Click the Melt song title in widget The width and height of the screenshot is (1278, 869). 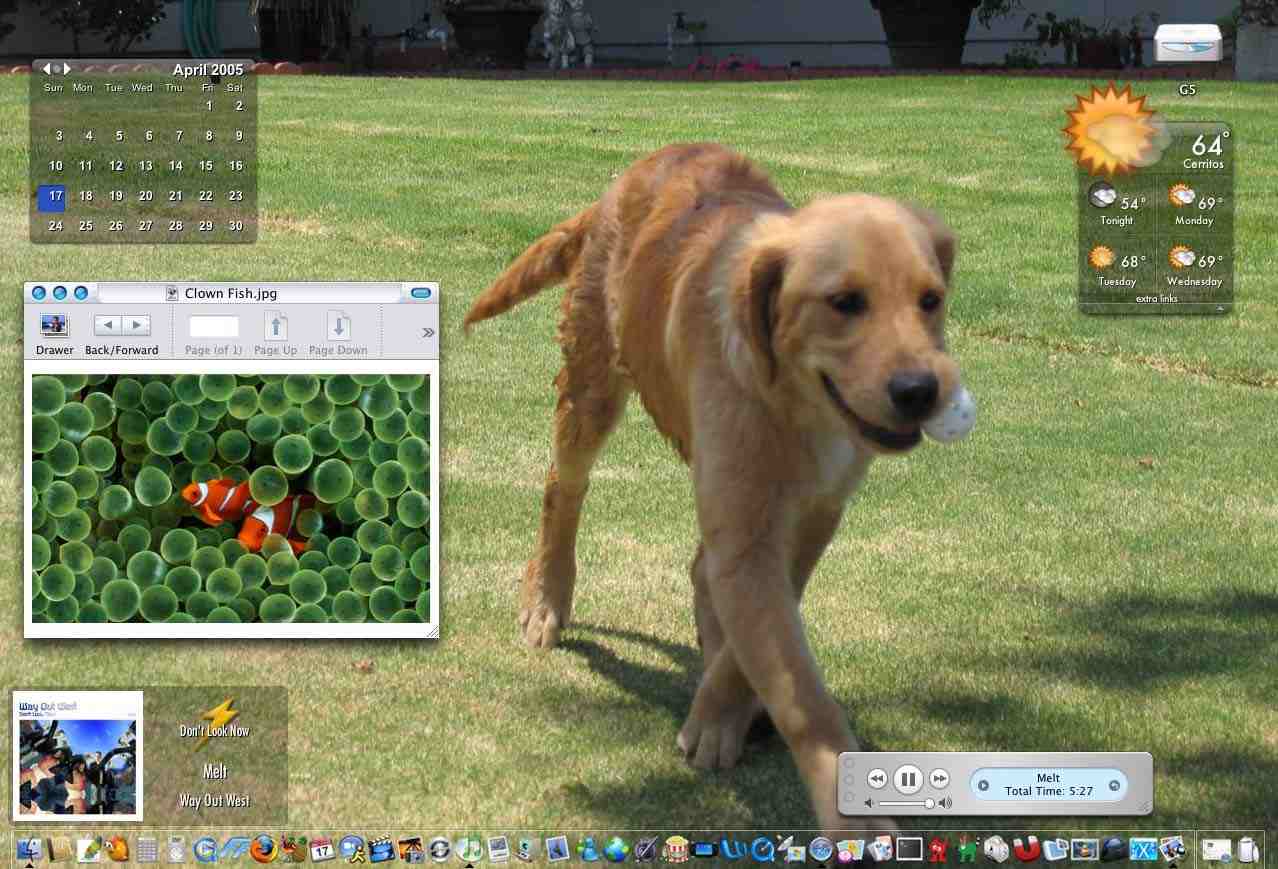[x=215, y=772]
